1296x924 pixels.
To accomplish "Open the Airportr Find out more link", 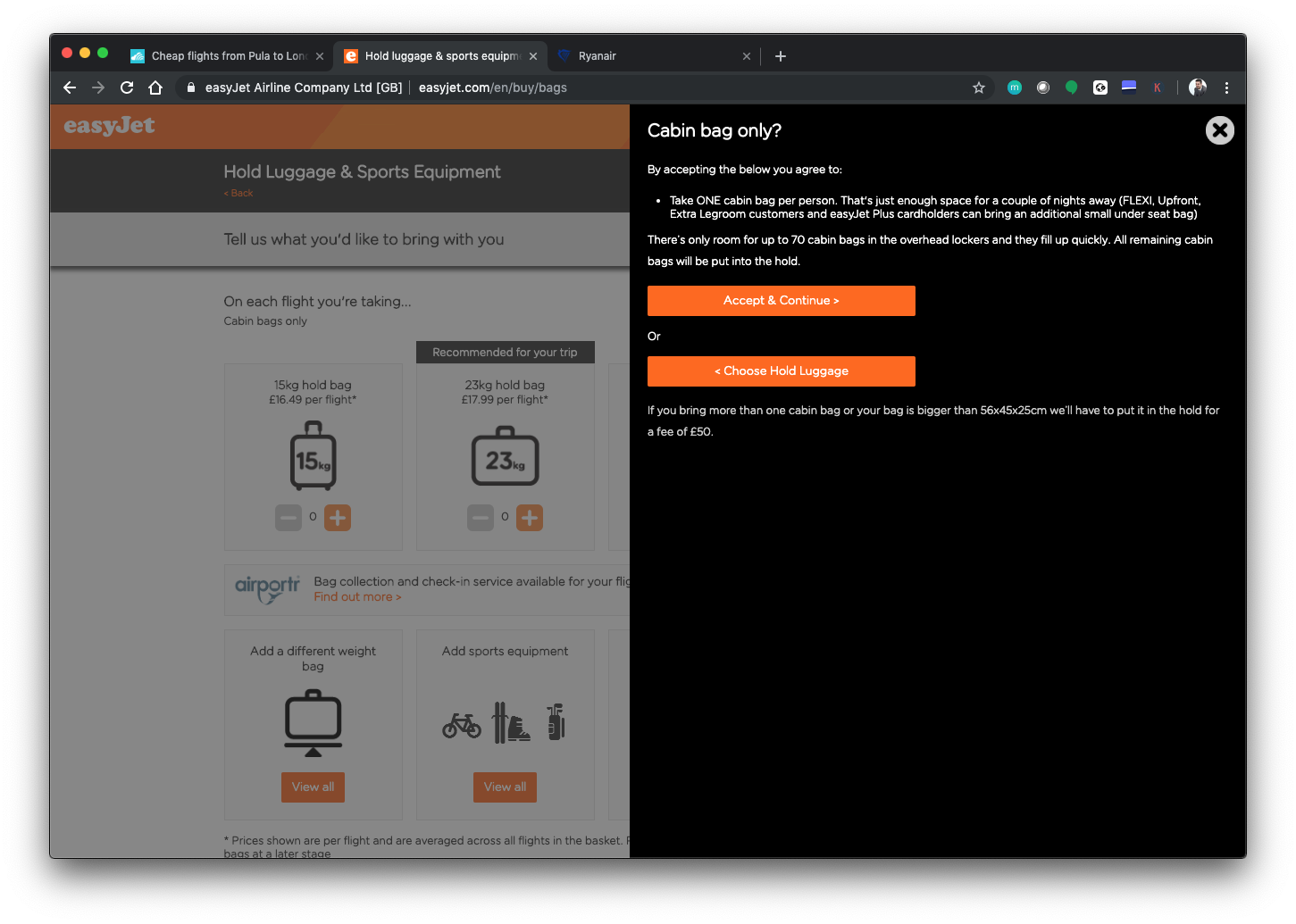I will [357, 597].
